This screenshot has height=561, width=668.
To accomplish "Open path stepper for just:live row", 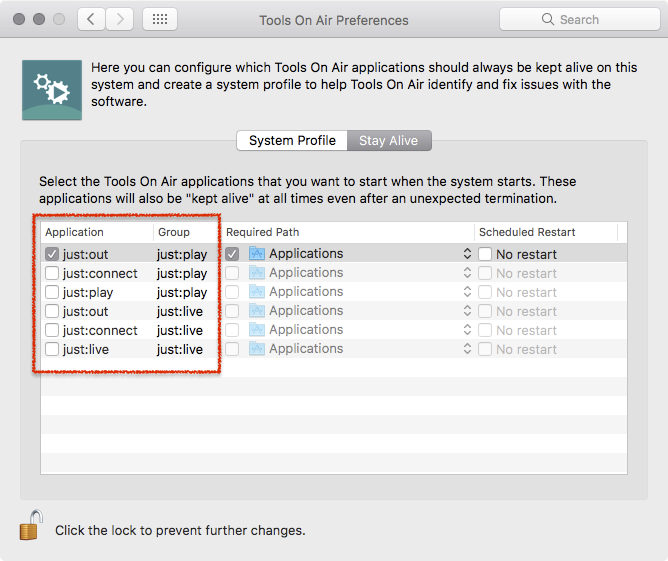I will tap(467, 348).
